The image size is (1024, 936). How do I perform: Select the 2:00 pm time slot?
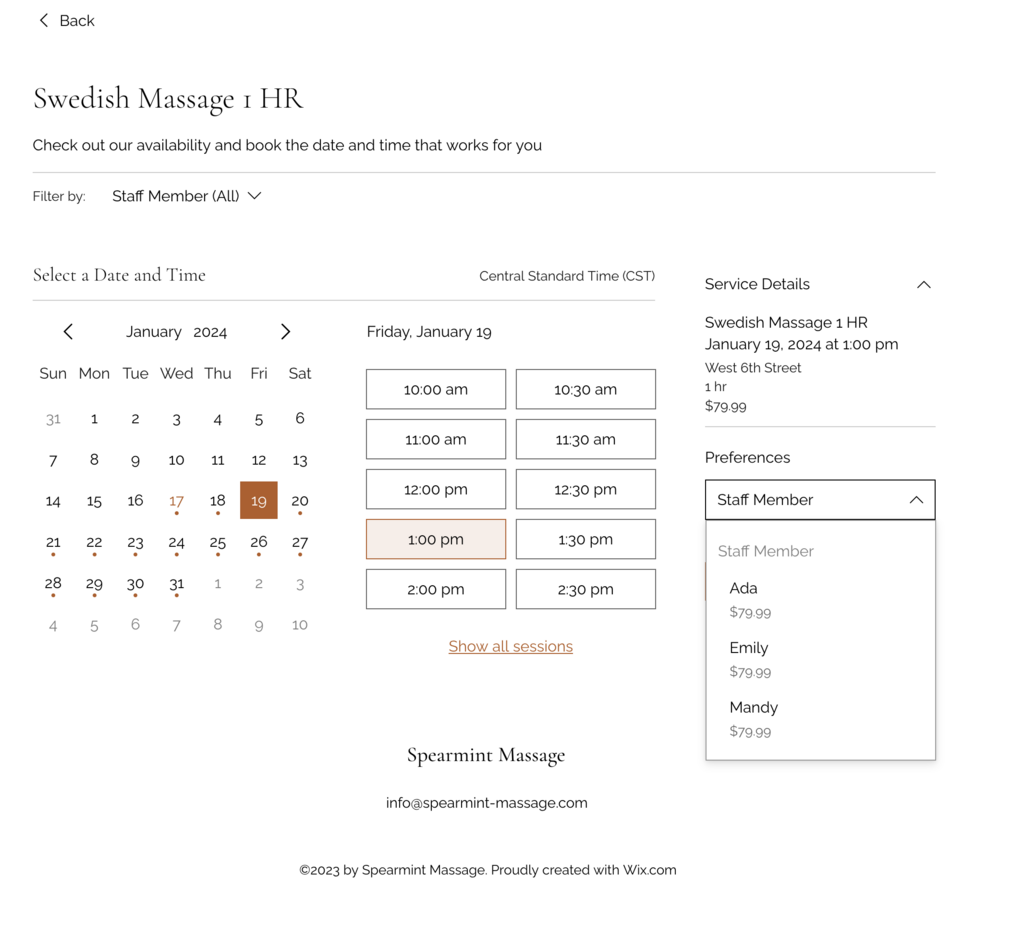click(436, 589)
